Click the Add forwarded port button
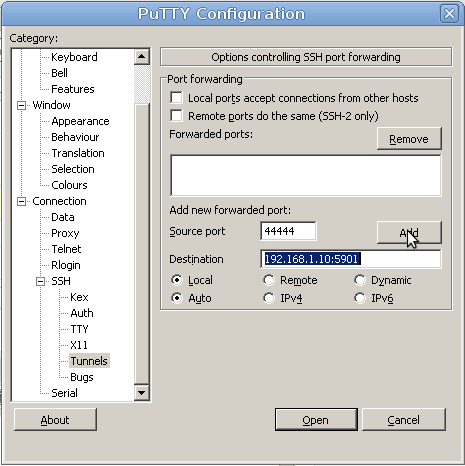Screen dimensions: 465x466 pos(409,232)
